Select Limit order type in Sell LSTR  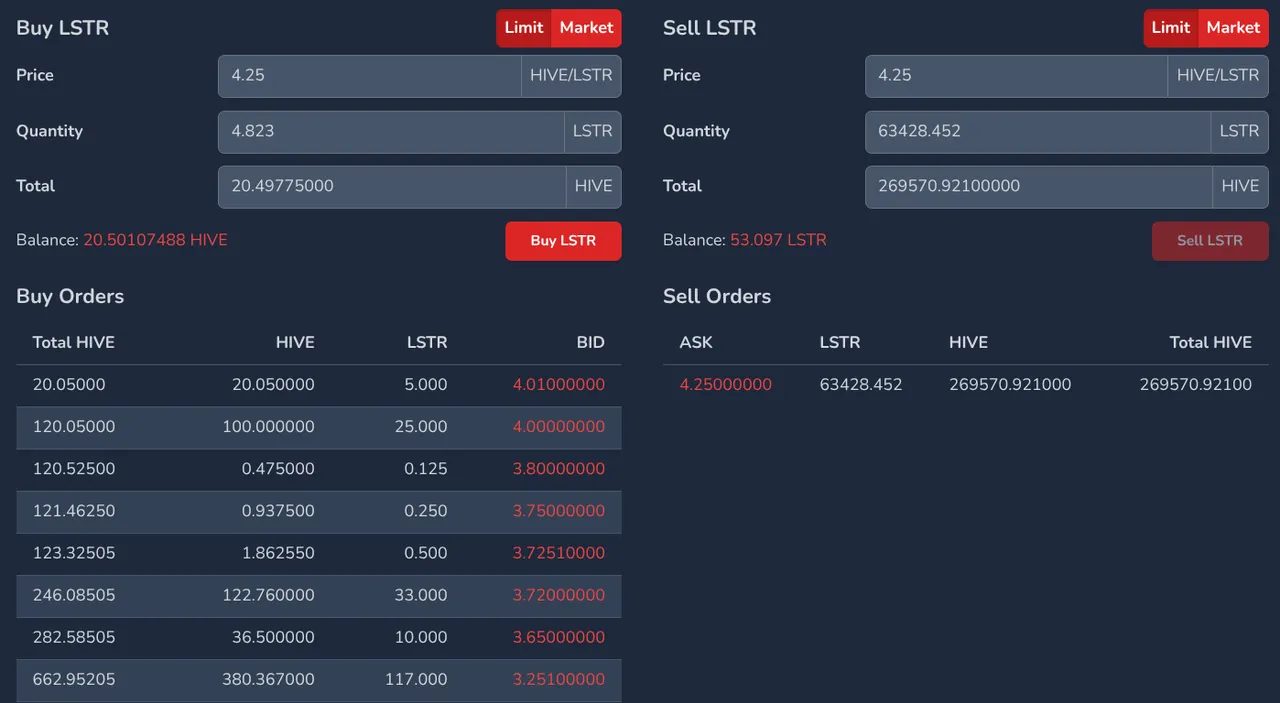[1171, 28]
